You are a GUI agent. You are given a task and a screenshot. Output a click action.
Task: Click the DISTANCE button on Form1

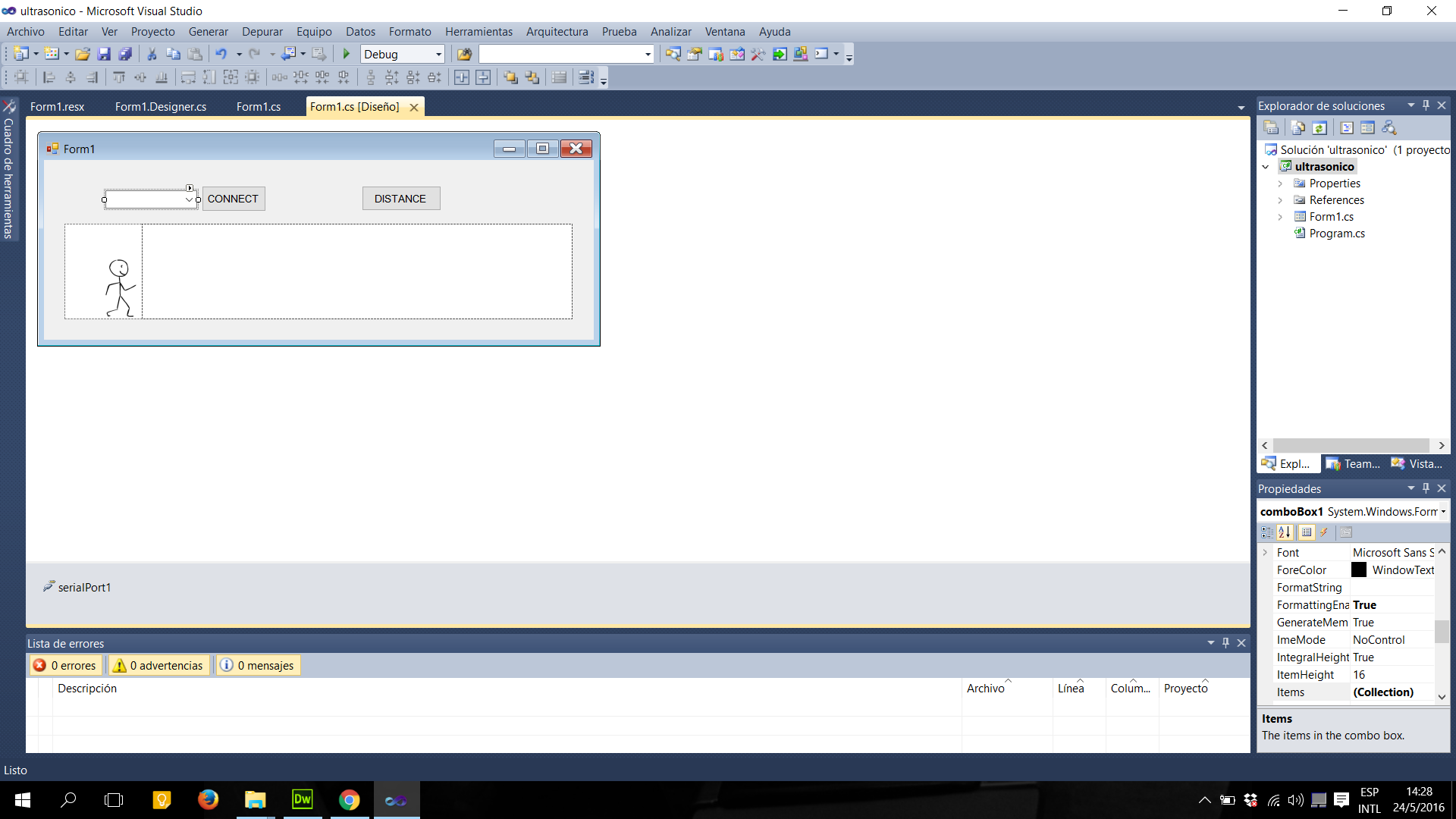[401, 199]
